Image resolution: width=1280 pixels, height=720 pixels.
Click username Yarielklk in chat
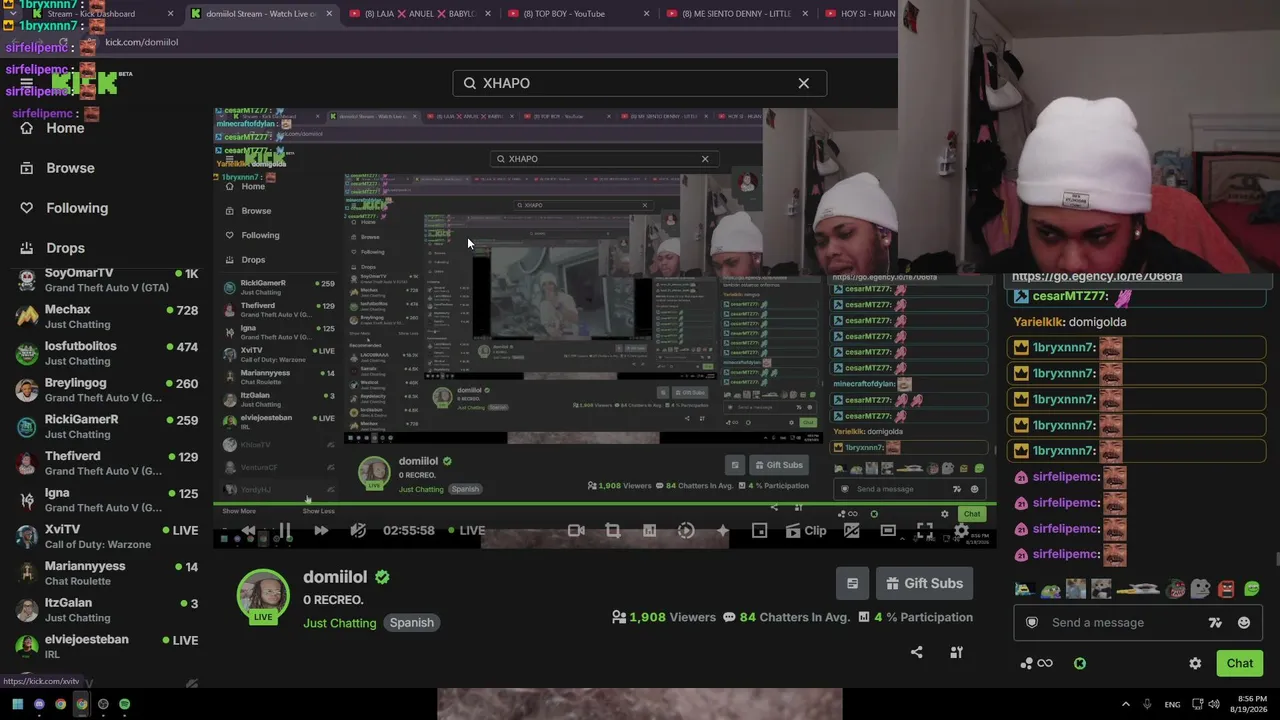point(1040,322)
